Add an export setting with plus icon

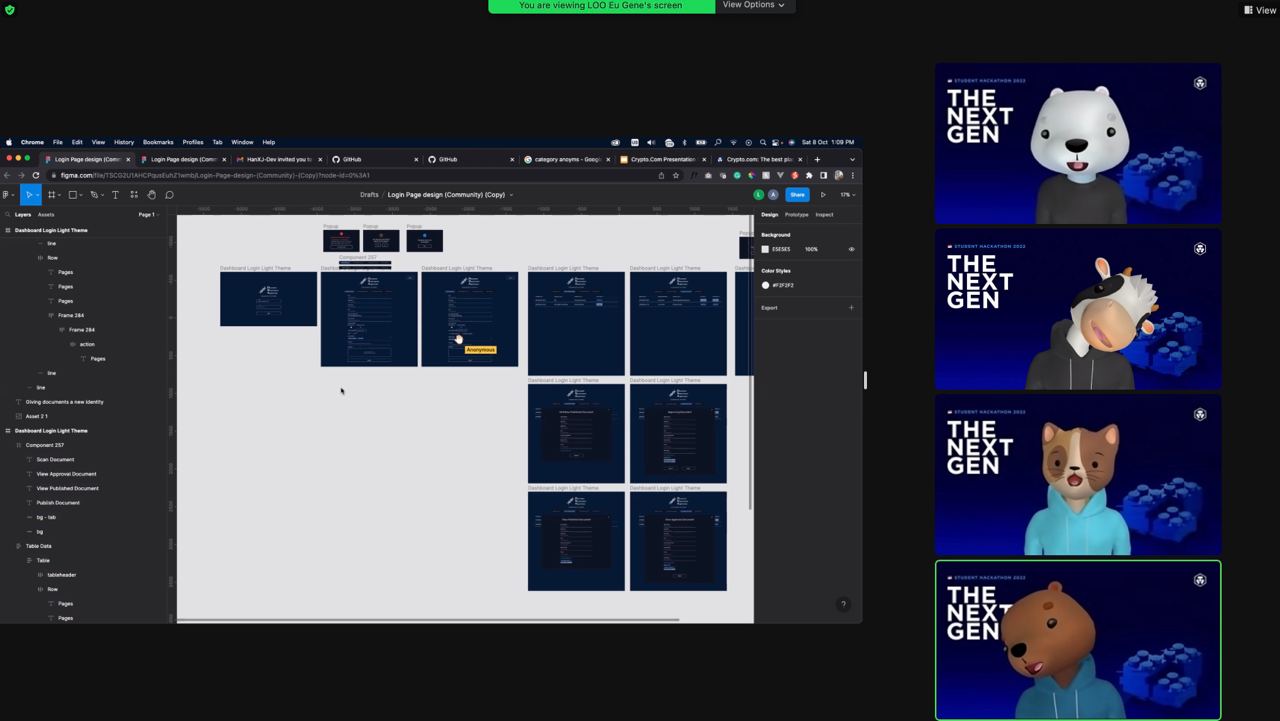[x=851, y=308]
